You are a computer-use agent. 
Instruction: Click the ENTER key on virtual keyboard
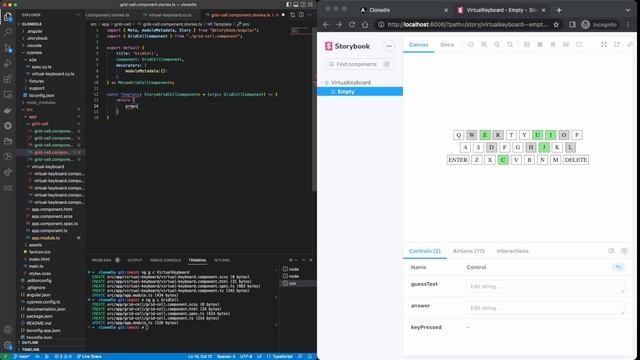(x=458, y=160)
